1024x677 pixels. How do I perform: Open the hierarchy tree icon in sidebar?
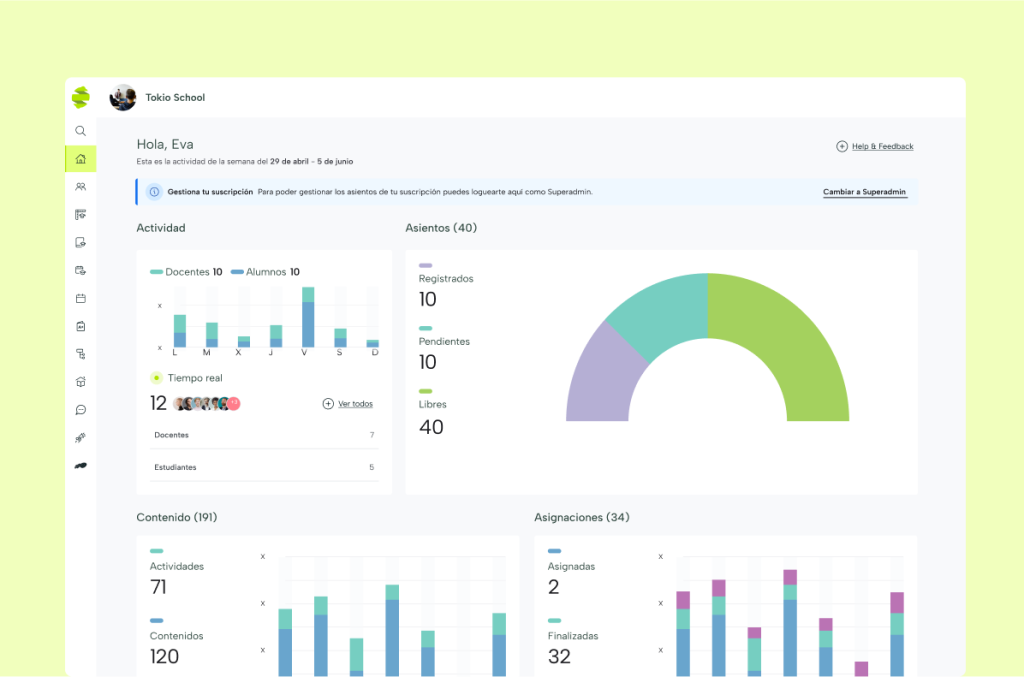81,354
